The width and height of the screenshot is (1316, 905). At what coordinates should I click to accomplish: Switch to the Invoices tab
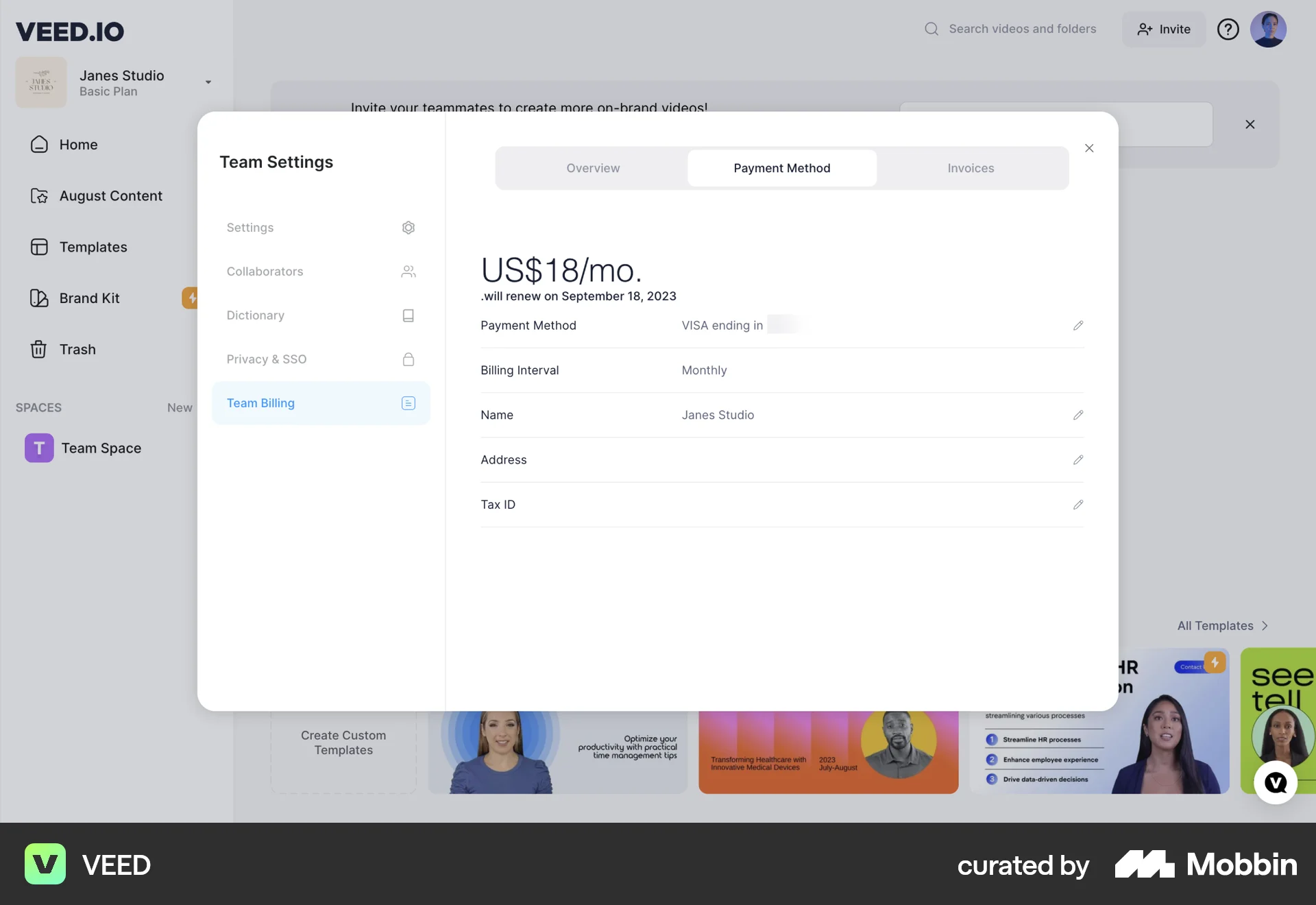click(x=971, y=168)
